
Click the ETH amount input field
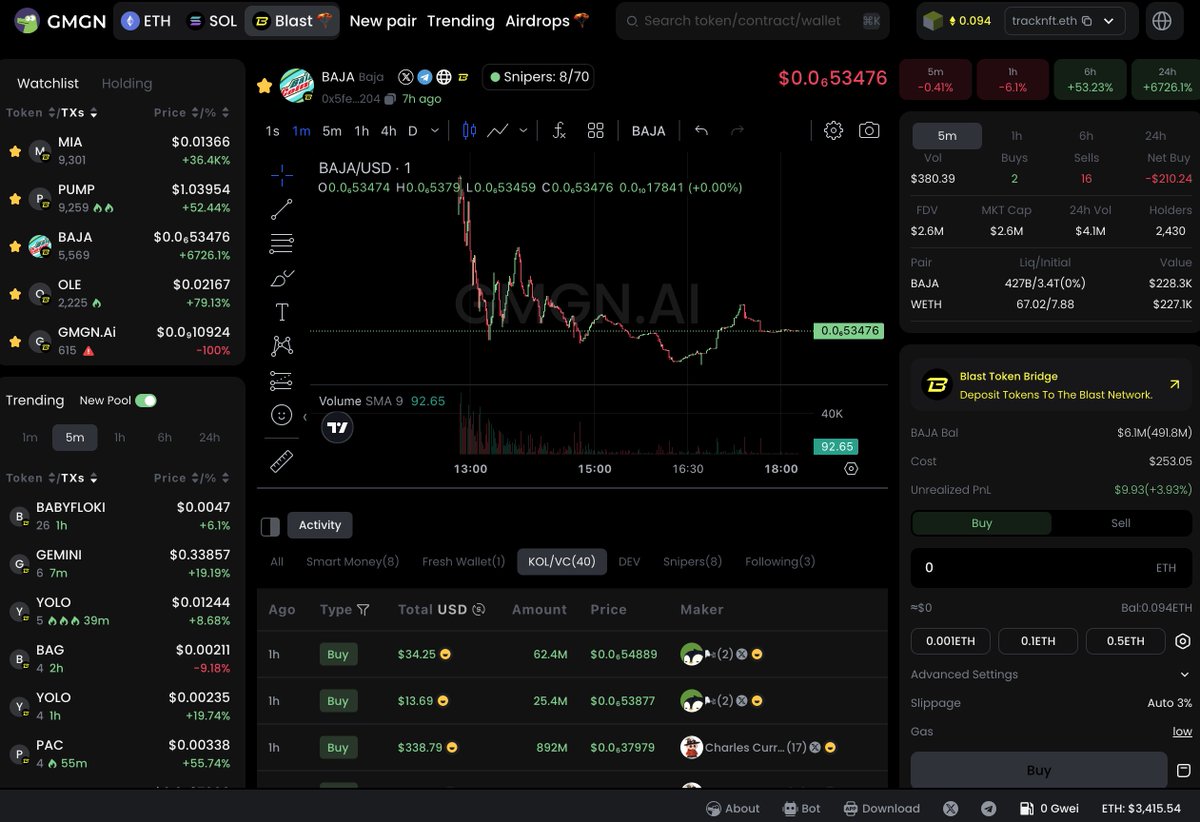[1051, 568]
